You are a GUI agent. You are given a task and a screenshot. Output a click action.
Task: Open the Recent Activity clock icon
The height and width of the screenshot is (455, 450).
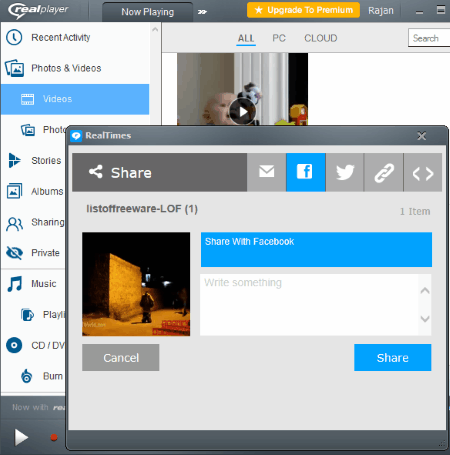coord(14,37)
